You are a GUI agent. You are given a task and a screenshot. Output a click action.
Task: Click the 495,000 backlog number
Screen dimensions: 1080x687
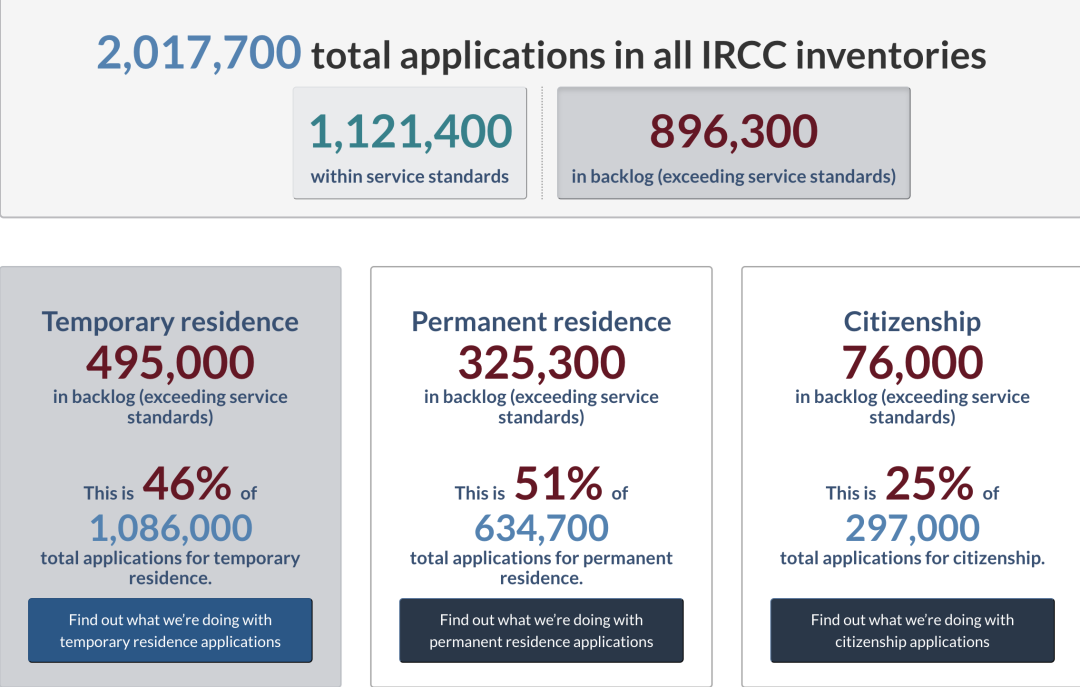point(170,362)
